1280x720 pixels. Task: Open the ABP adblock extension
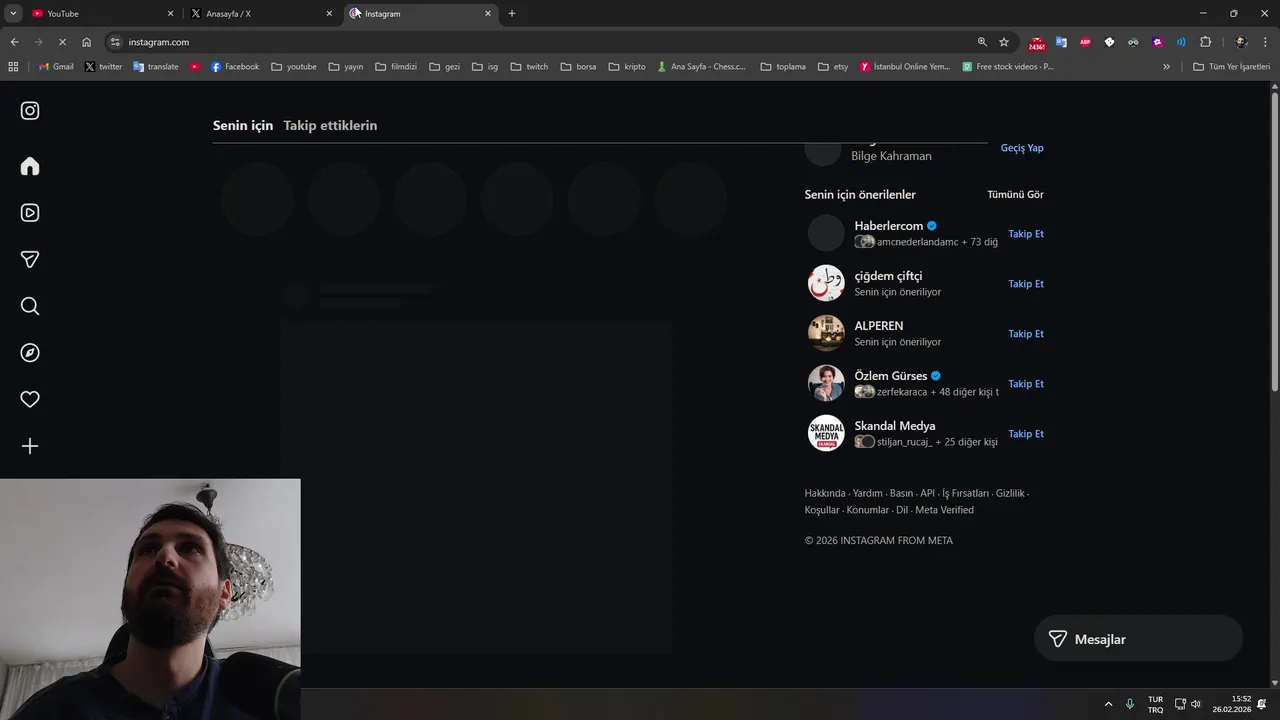tap(1085, 42)
